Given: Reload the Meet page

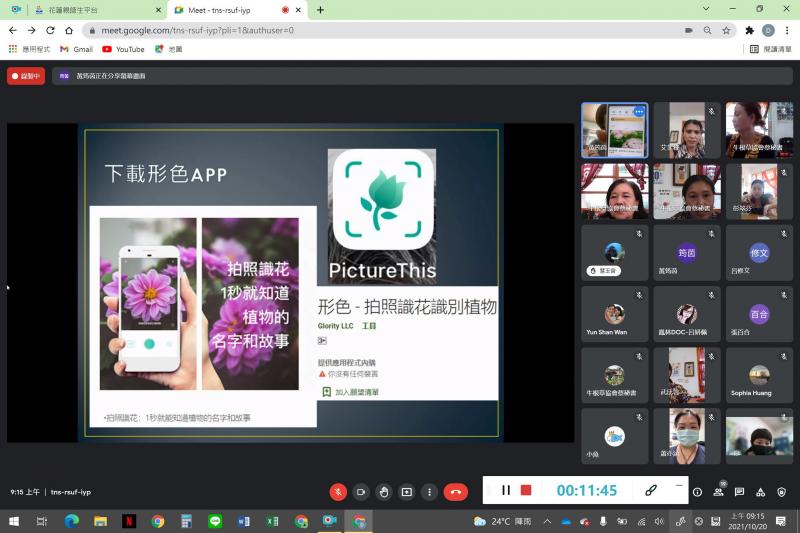Looking at the screenshot, I should 50,31.
